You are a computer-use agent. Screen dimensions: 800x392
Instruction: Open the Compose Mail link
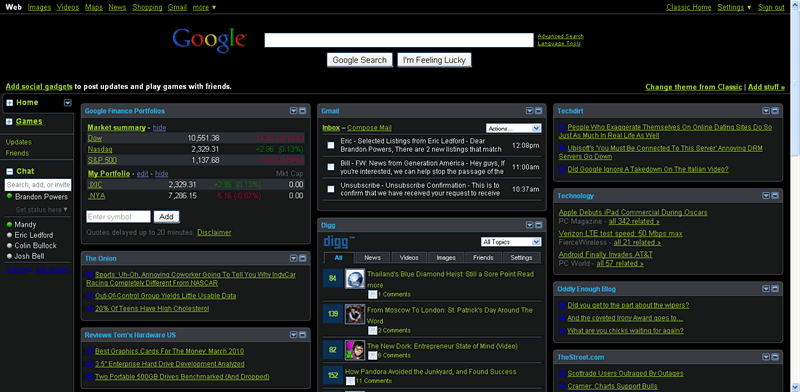[x=369, y=128]
